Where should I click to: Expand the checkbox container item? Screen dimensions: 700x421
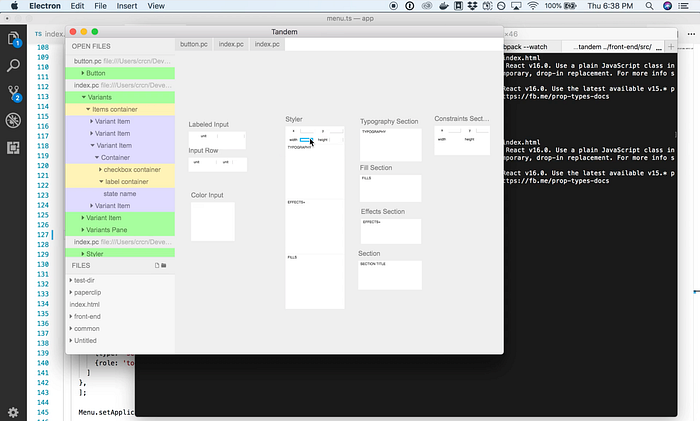[x=100, y=169]
